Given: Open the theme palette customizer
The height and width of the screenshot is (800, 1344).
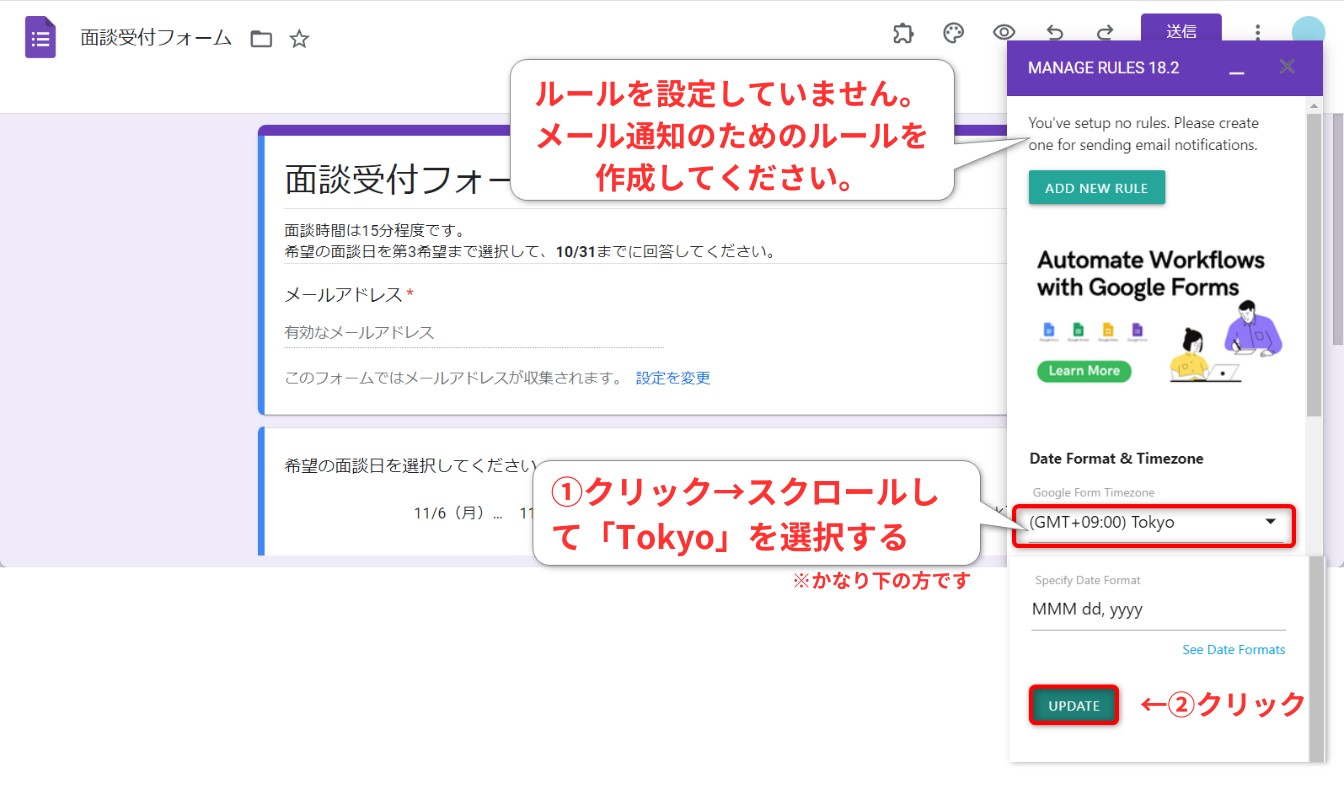Looking at the screenshot, I should 954,33.
